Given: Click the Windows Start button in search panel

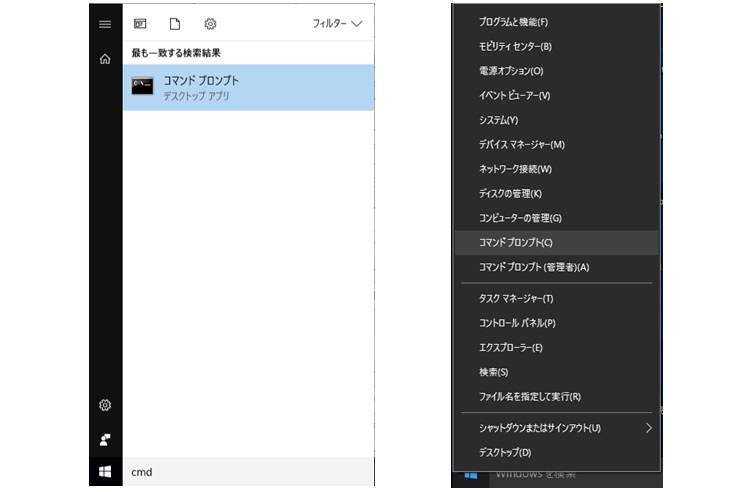Looking at the screenshot, I should (x=105, y=472).
